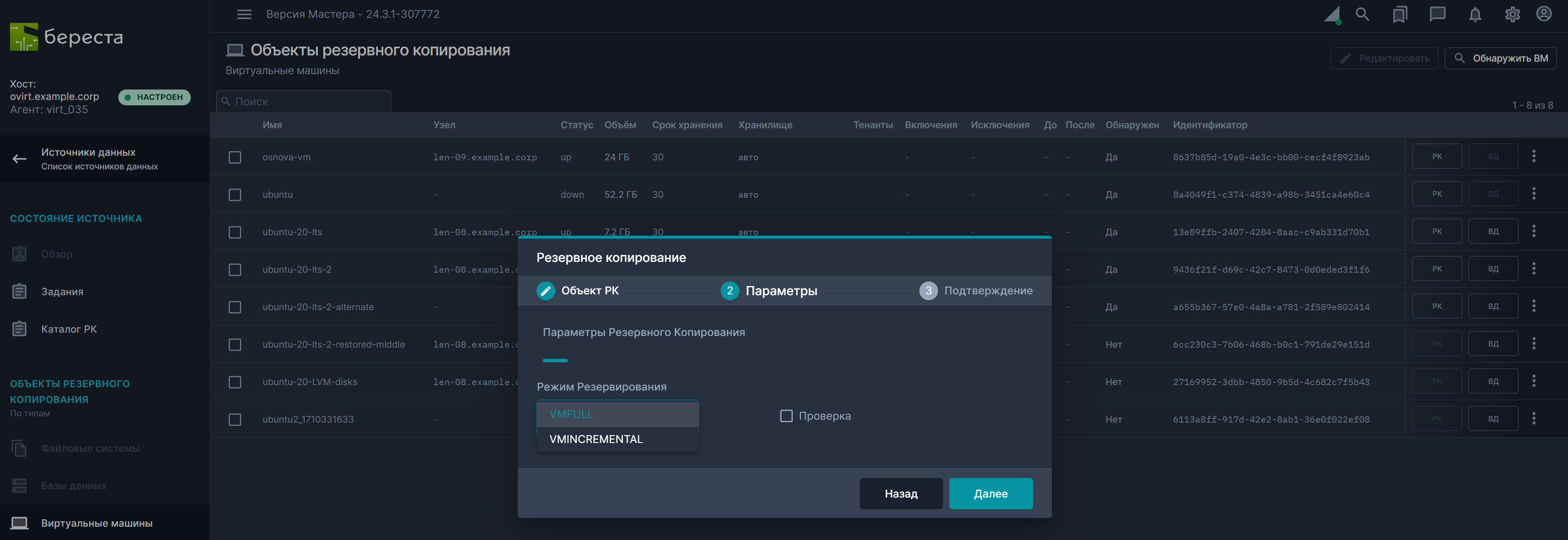The height and width of the screenshot is (540, 1568).
Task: Enable the Проверка checkbox
Action: click(x=786, y=416)
